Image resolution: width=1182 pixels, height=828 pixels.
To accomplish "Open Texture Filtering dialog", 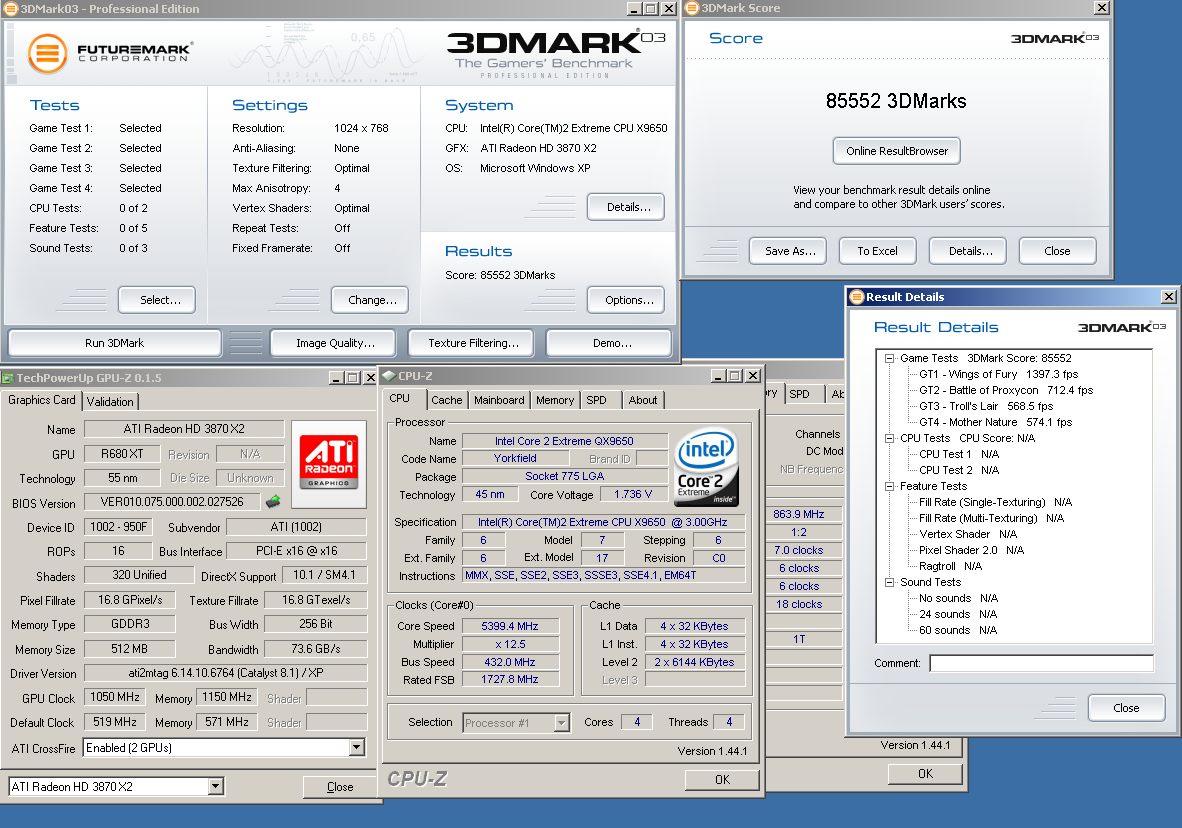I will click(473, 343).
